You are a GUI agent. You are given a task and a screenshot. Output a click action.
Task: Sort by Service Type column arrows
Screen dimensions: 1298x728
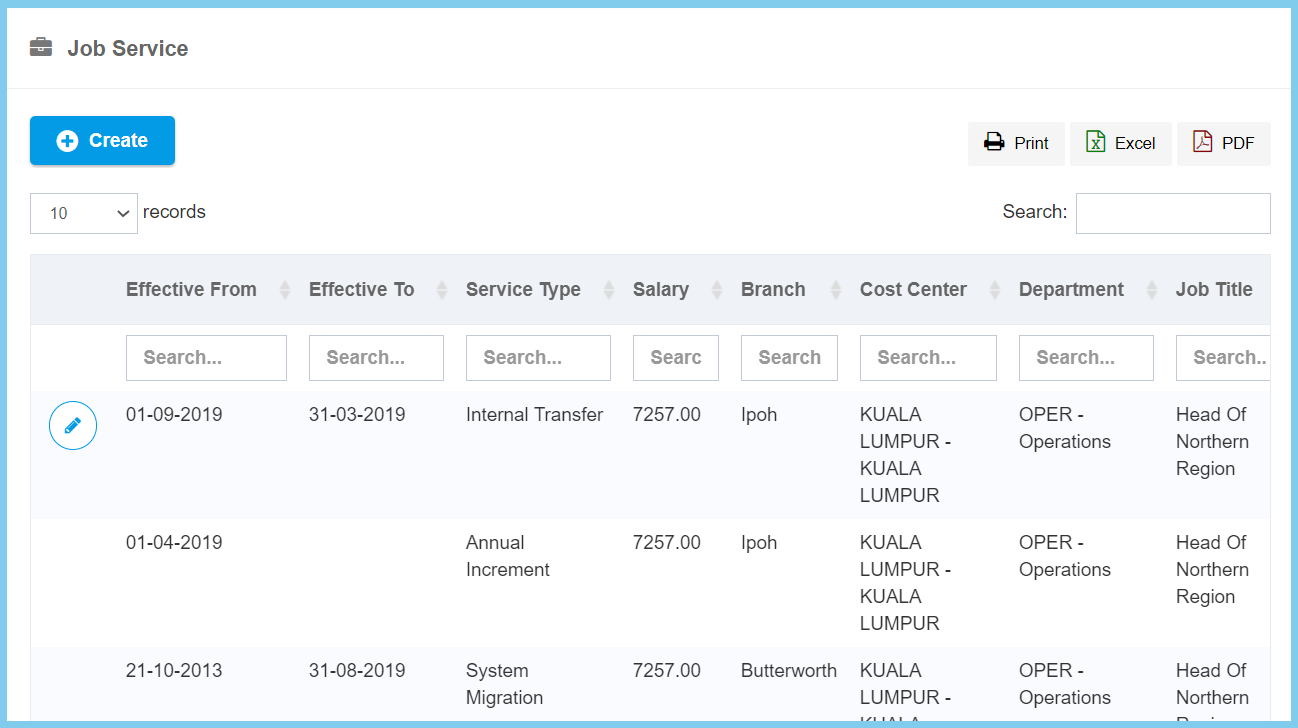tap(609, 290)
